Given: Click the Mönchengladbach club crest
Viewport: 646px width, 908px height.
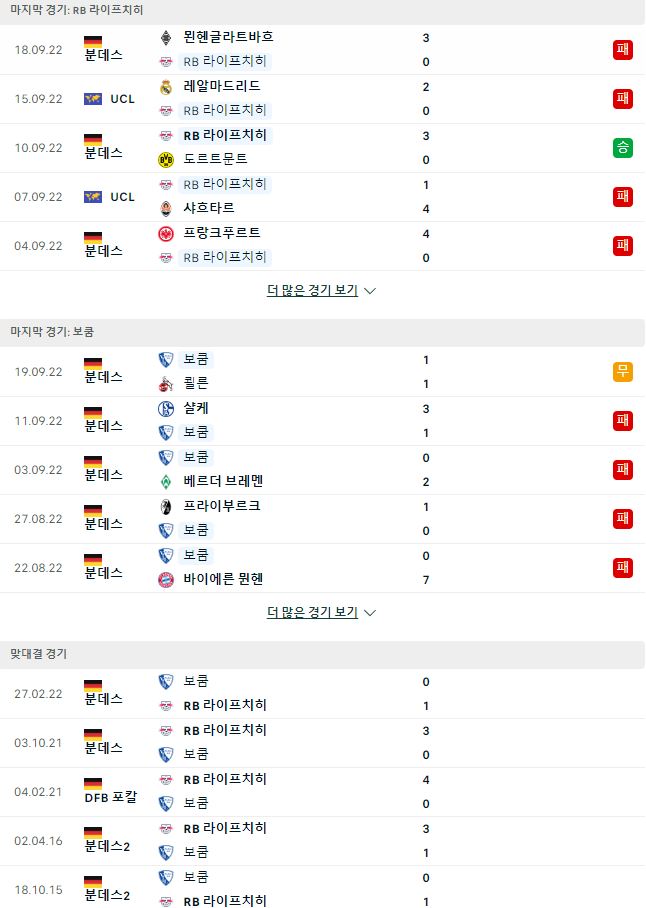Looking at the screenshot, I should [x=166, y=38].
